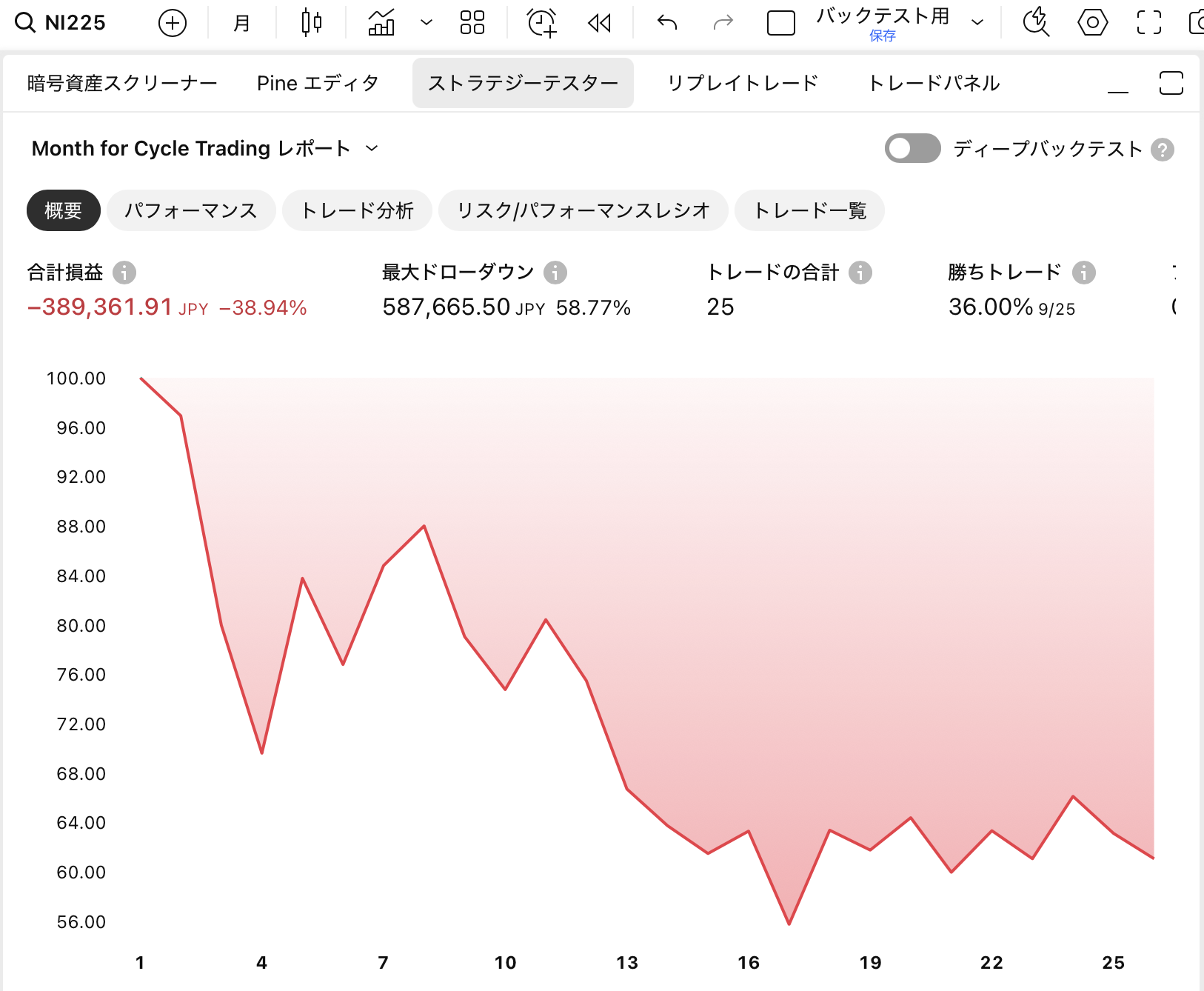Open バックテスト用 layout name
This screenshot has height=991, width=1204.
click(883, 16)
